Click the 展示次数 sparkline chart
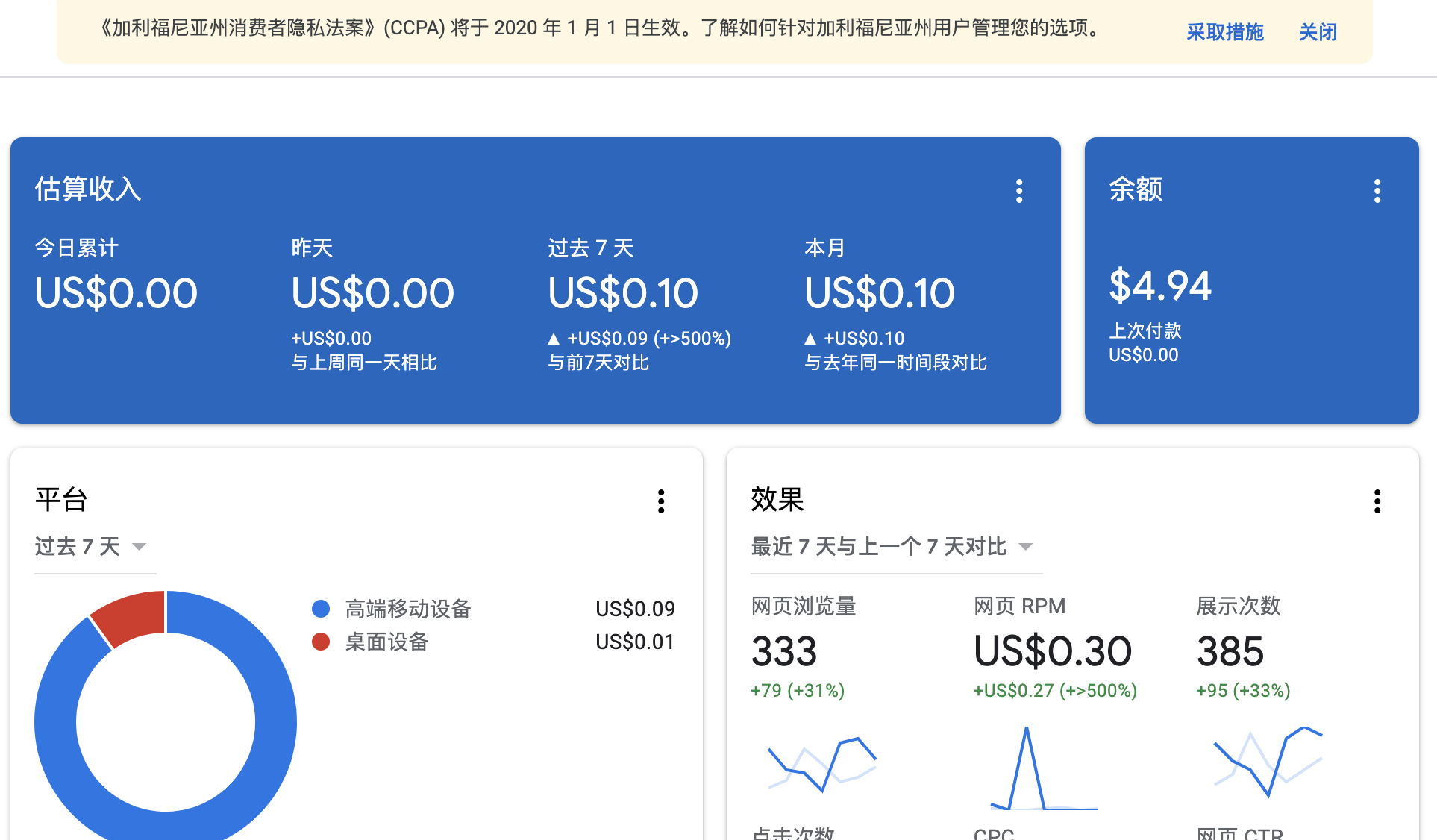 (x=1268, y=761)
